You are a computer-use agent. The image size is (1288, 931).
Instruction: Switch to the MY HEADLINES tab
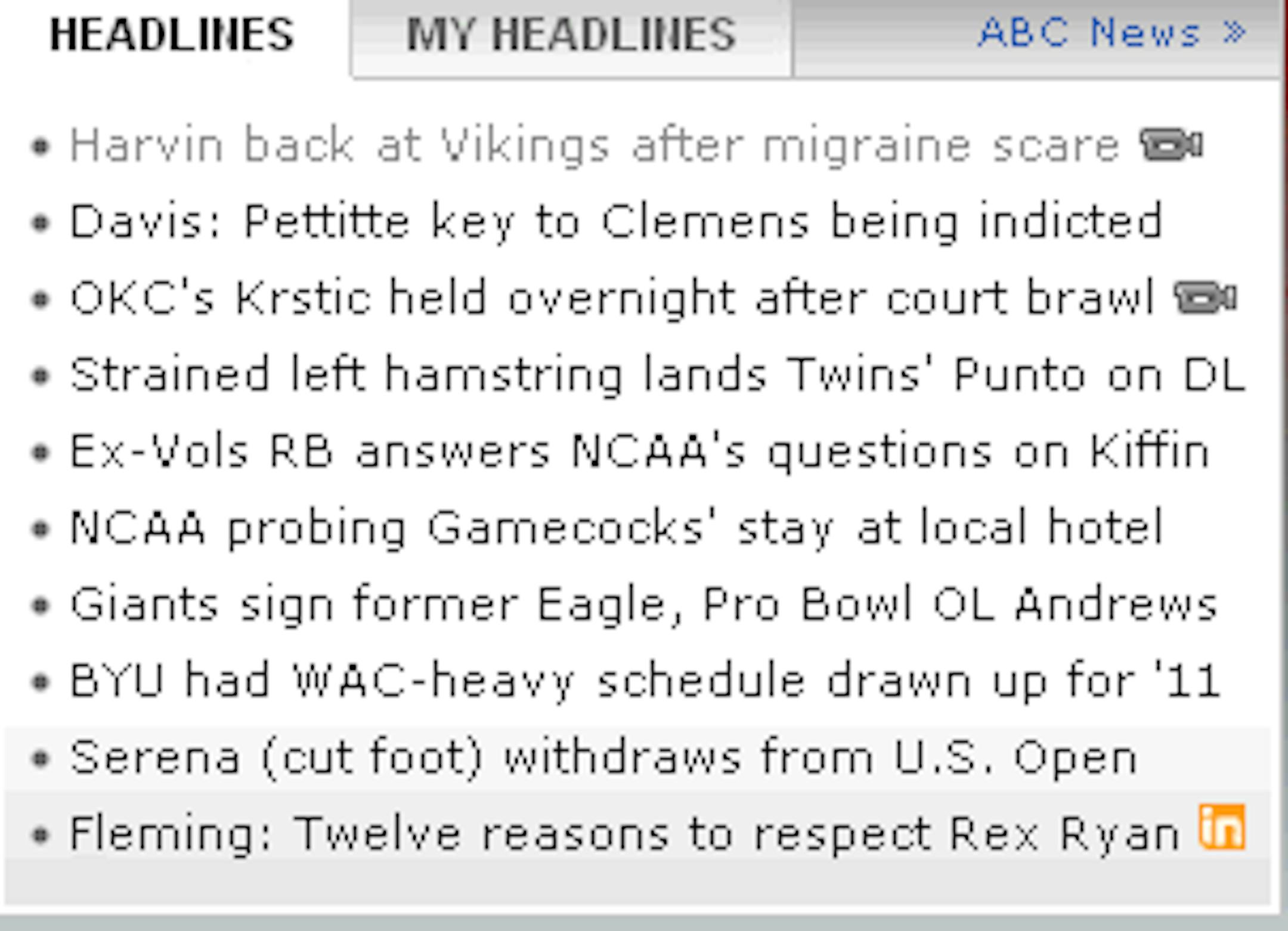point(571,35)
